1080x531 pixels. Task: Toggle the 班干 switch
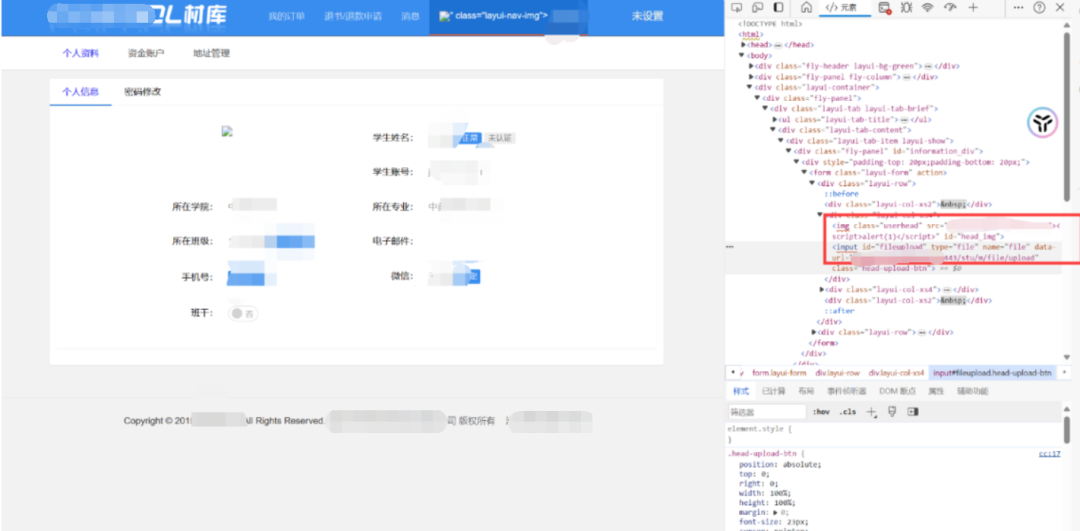point(243,313)
